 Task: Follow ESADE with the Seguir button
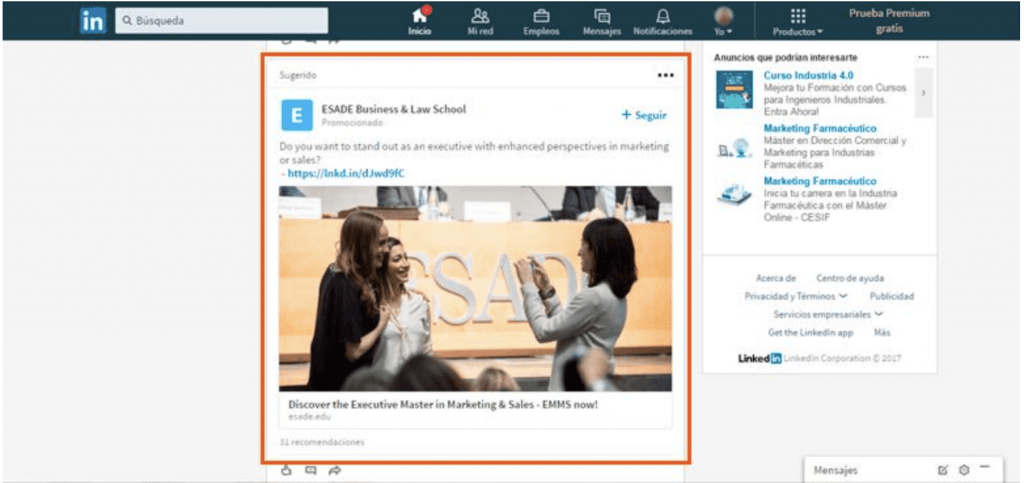pos(644,115)
